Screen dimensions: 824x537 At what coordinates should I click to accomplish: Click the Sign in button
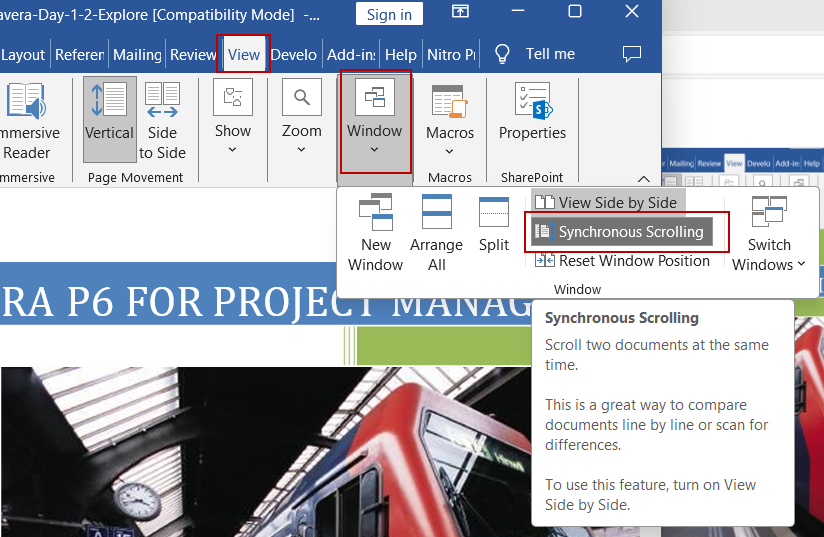coord(389,14)
